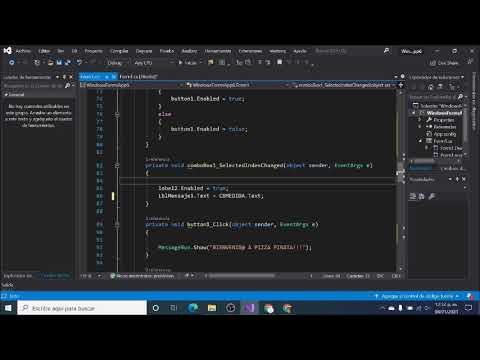Image resolution: width=480 pixels, height=360 pixels.
Task: Open the Herramientas menu
Action: (218, 51)
